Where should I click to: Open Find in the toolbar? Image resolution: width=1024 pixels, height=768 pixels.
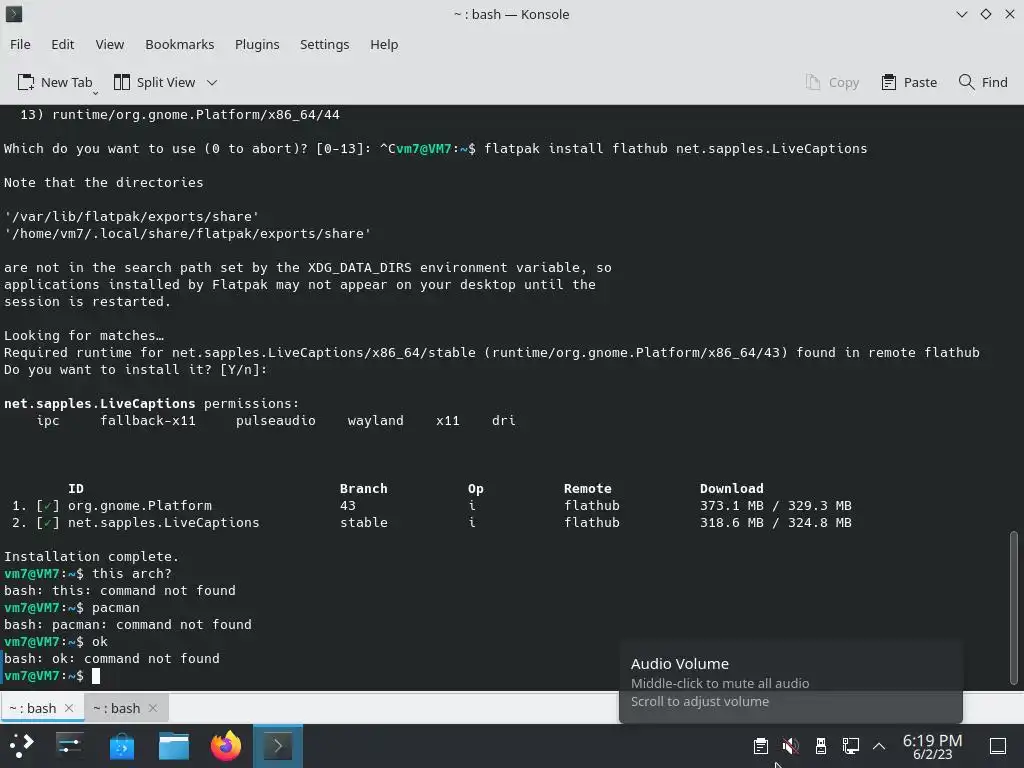(983, 82)
